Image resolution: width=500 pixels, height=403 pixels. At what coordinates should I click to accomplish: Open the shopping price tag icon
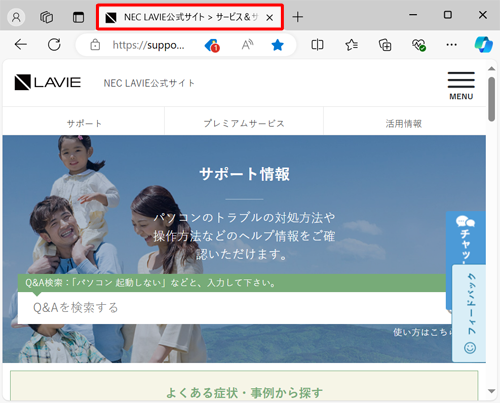point(212,45)
